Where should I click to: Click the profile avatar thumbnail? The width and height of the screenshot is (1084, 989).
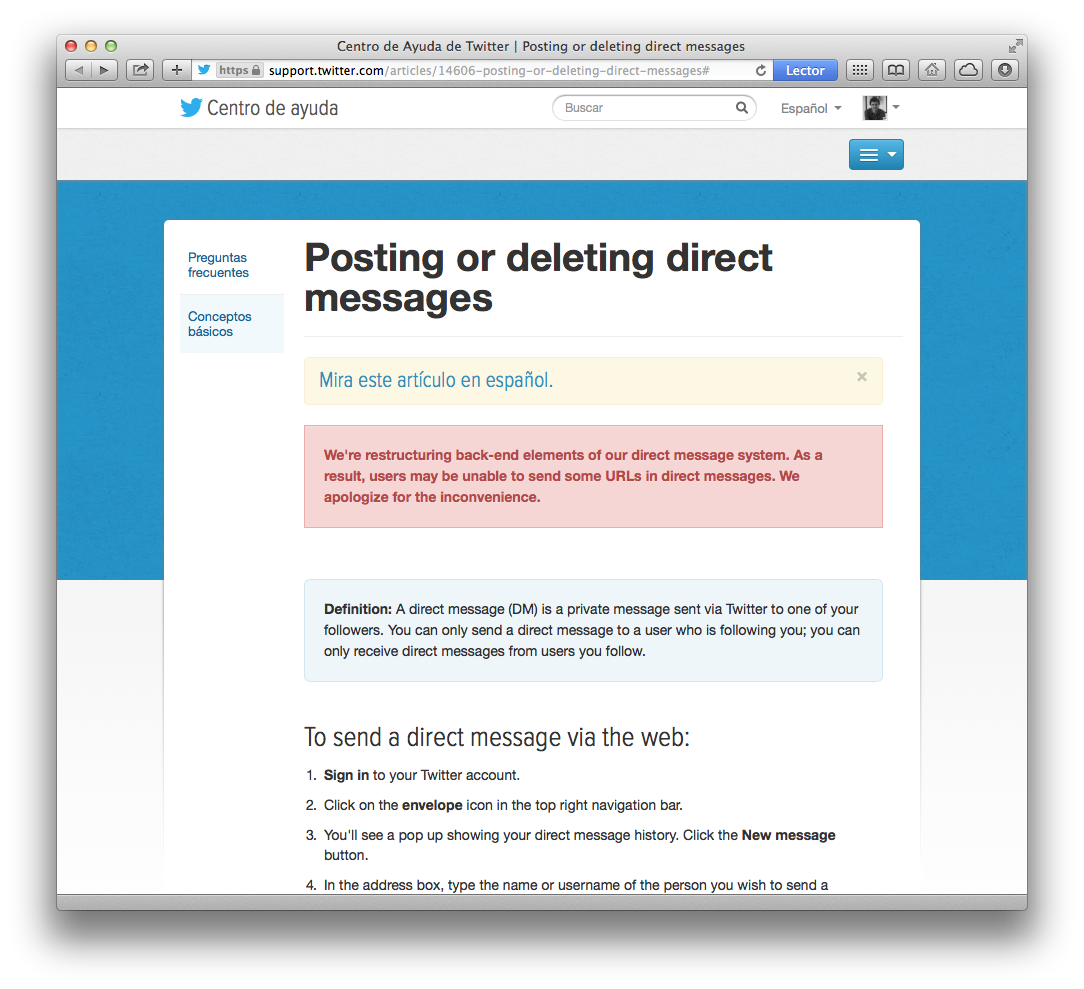pos(875,108)
